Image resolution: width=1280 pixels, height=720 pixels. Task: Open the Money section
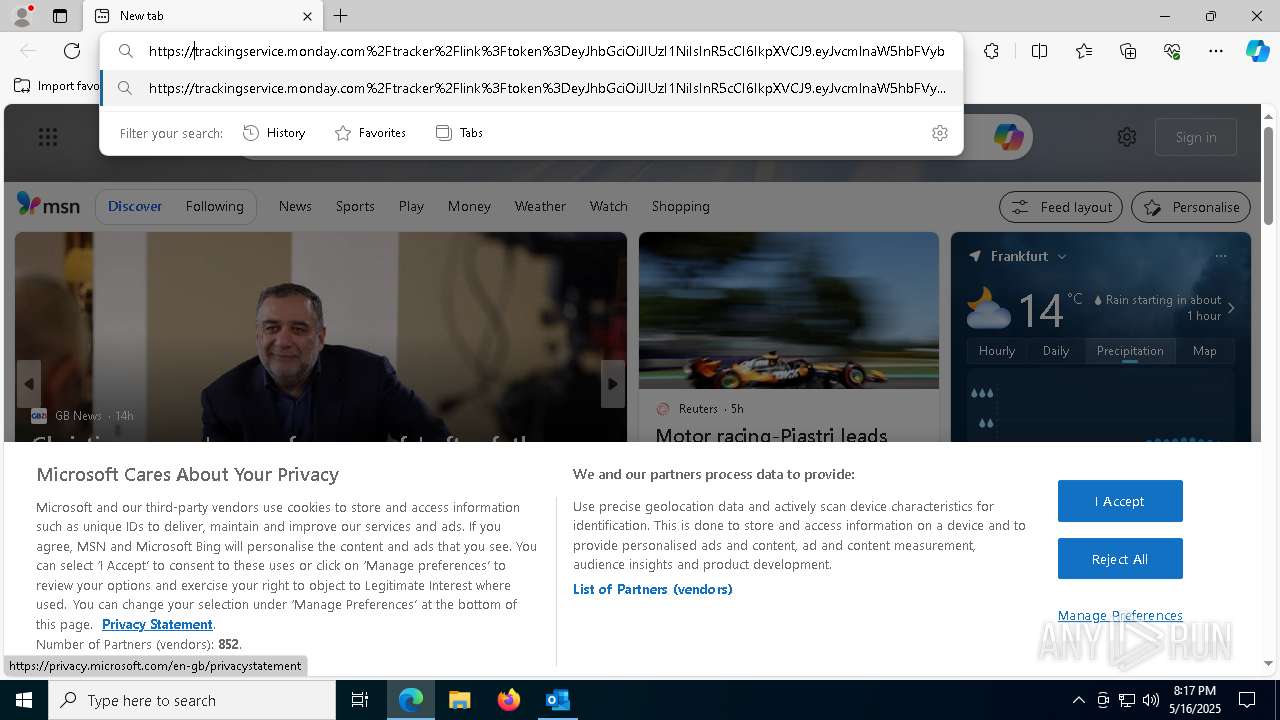(x=469, y=206)
